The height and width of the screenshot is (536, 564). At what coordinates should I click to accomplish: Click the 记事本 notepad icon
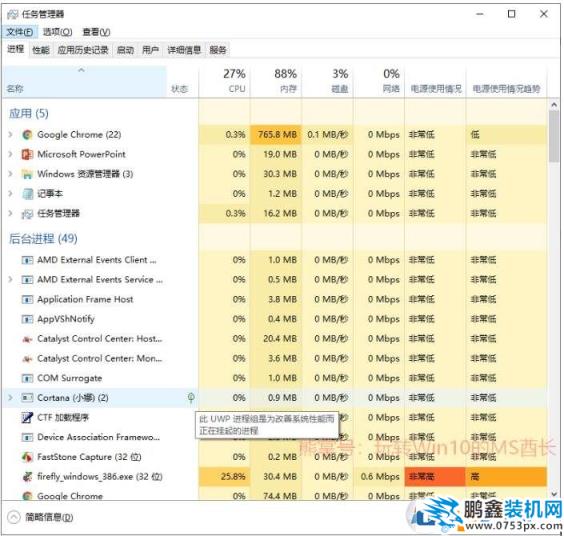click(27, 194)
